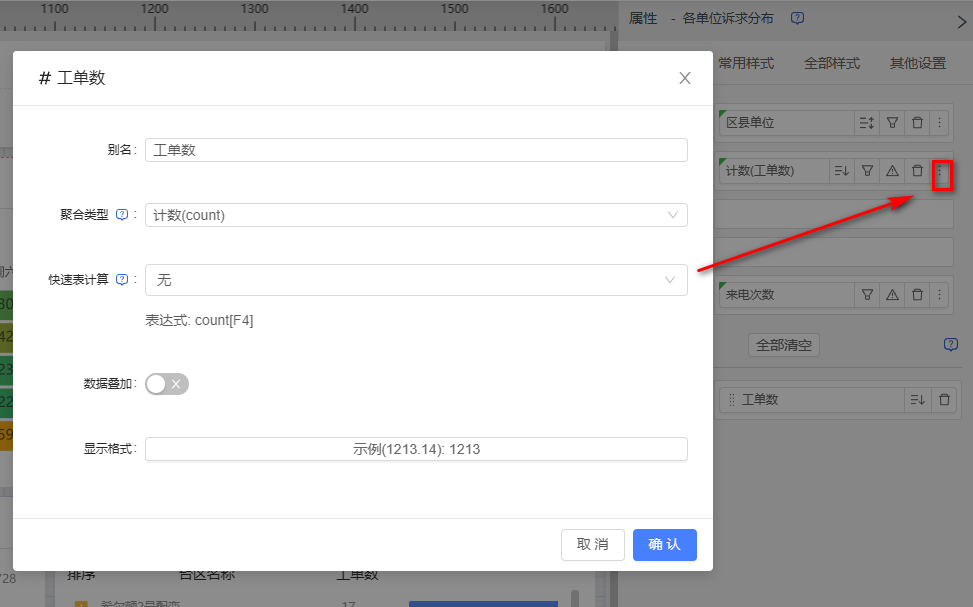Delete the 区县单位 field
This screenshot has height=607, width=973.
coord(917,123)
